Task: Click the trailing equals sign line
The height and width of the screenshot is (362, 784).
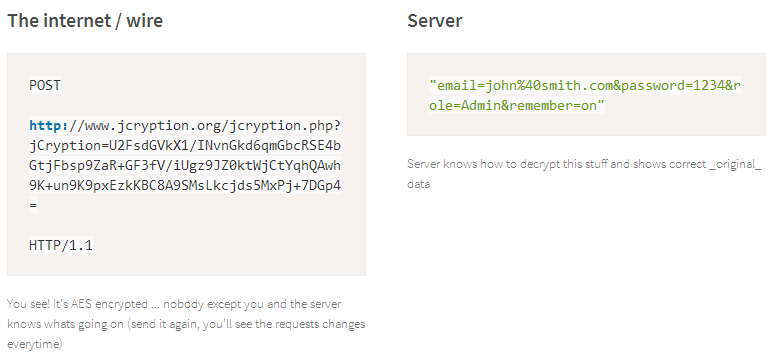Action: (x=33, y=206)
